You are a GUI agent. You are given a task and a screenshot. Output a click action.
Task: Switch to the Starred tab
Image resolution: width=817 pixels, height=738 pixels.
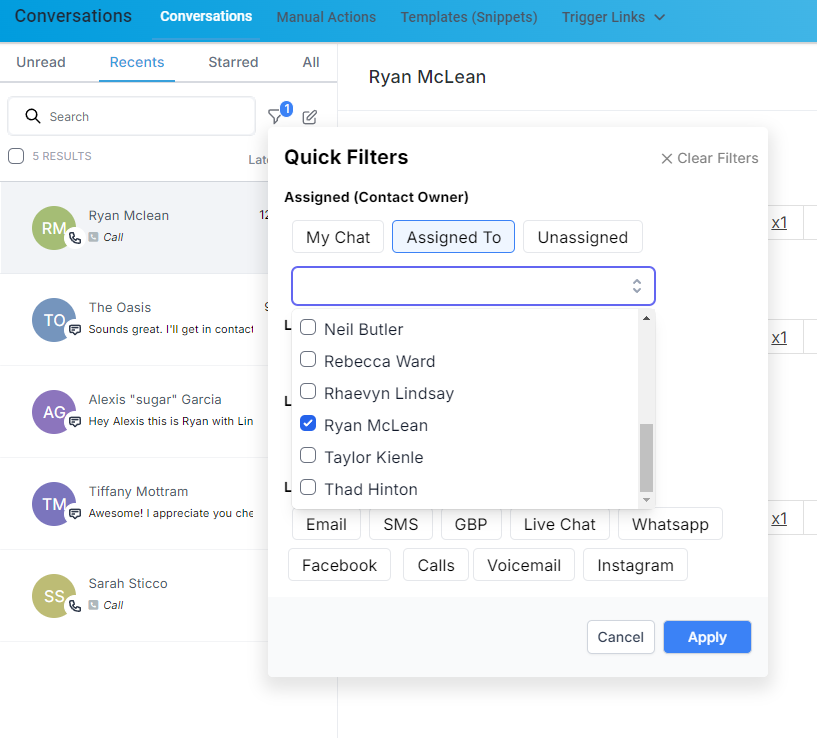coord(233,62)
